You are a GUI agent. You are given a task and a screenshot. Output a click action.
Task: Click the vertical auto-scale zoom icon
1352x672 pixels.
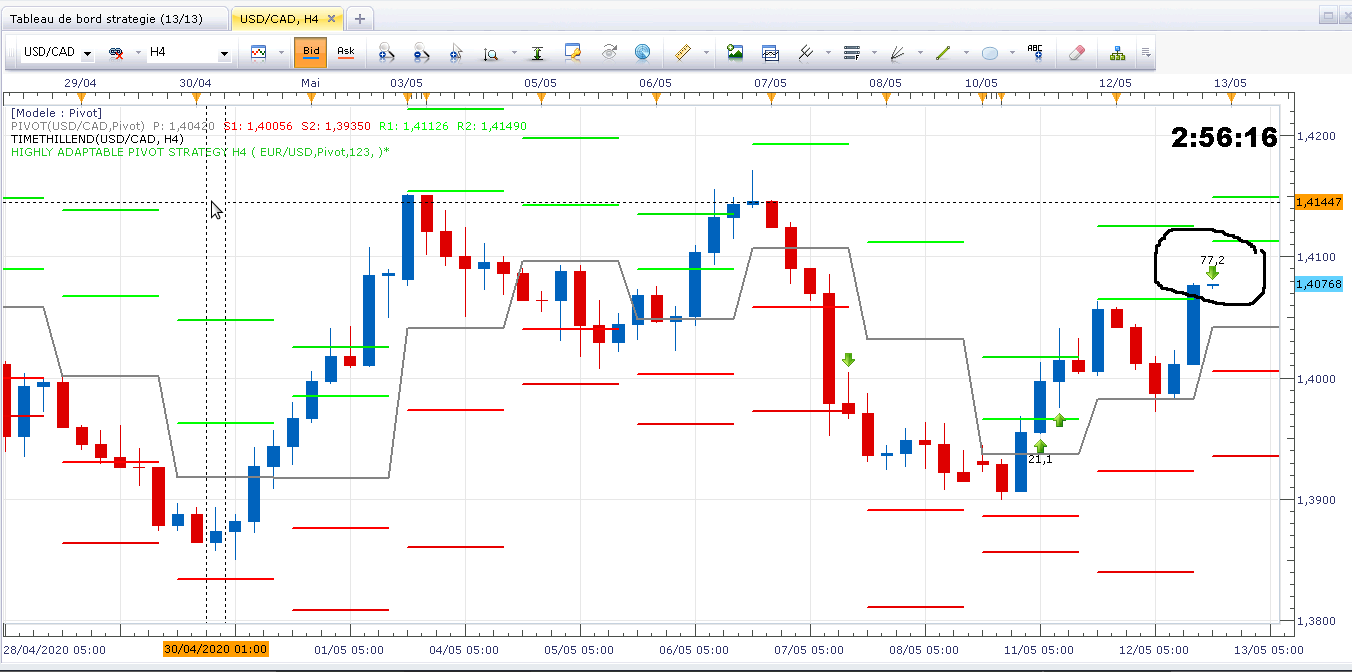point(491,53)
